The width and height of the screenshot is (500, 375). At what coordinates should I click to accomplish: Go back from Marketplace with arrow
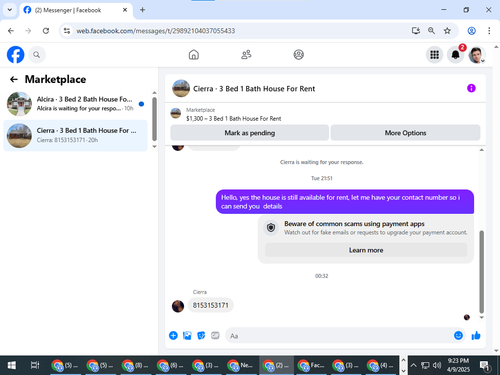click(14, 79)
